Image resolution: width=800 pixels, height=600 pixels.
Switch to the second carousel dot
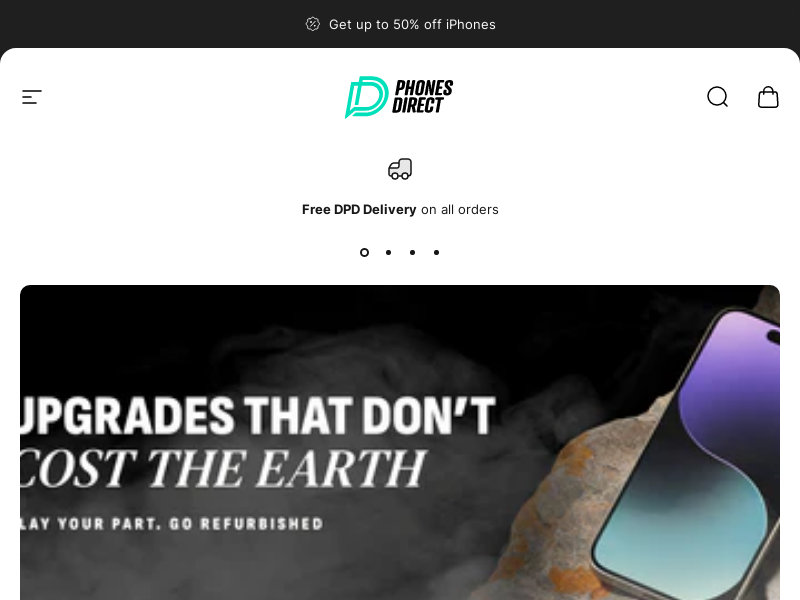click(388, 253)
